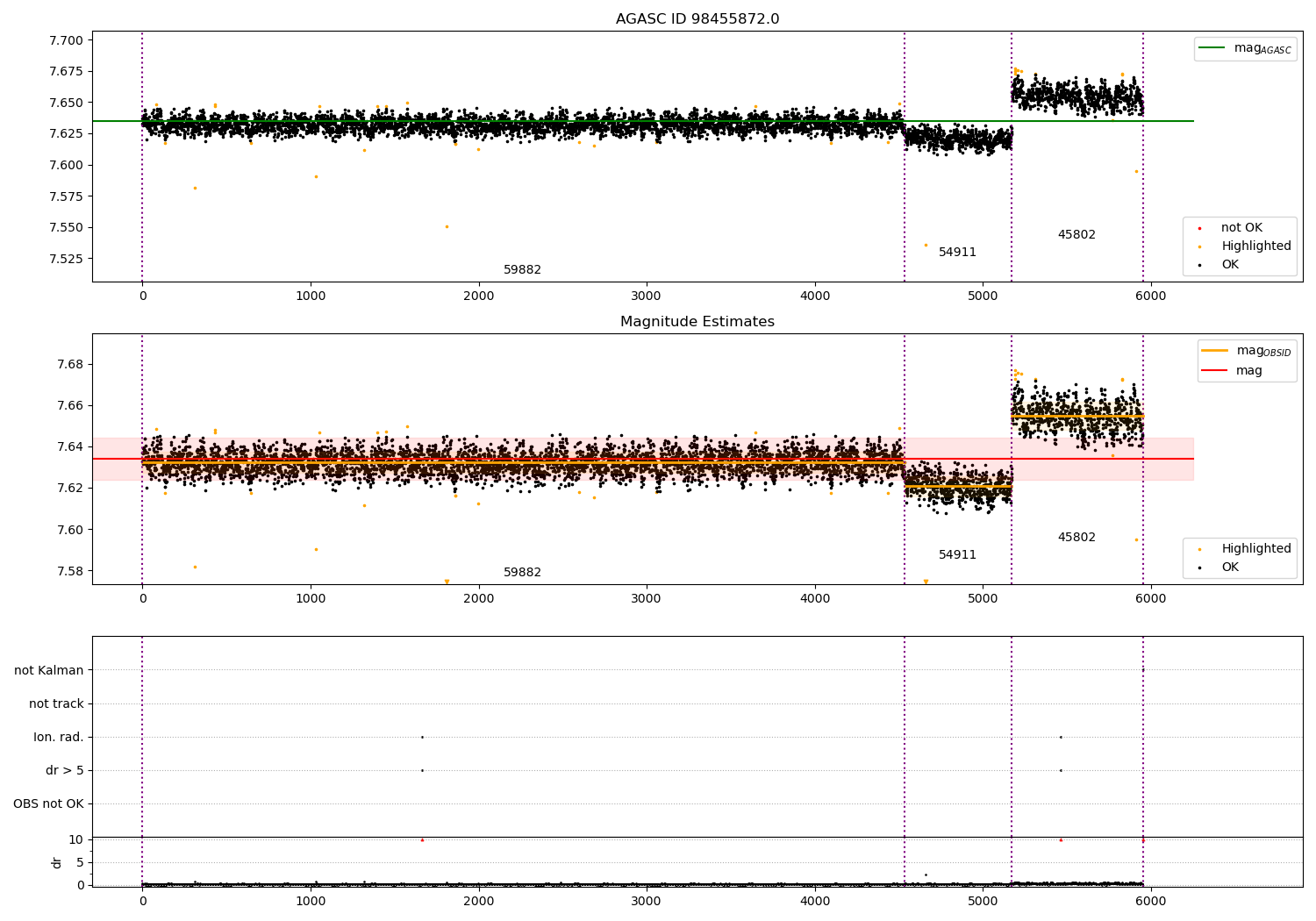Click the 7.550 y-axis tick label

point(66,228)
